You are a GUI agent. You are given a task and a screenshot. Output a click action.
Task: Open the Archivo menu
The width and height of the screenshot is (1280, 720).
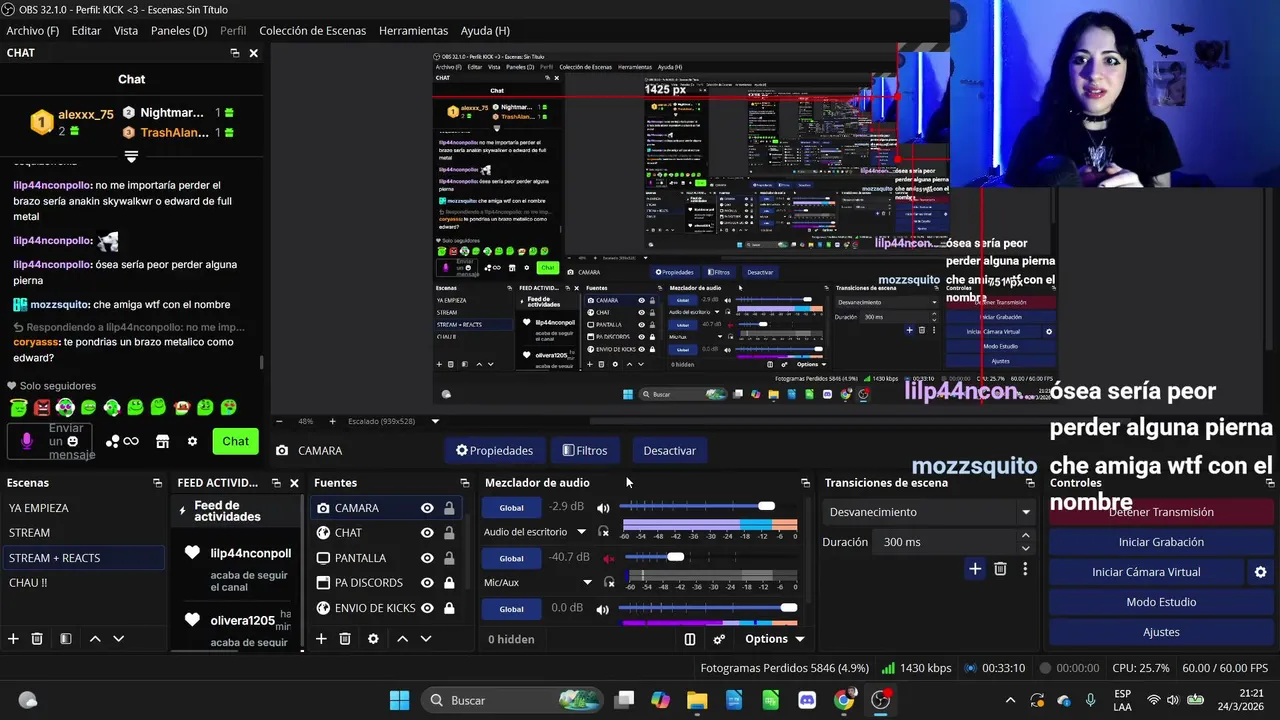tap(33, 31)
